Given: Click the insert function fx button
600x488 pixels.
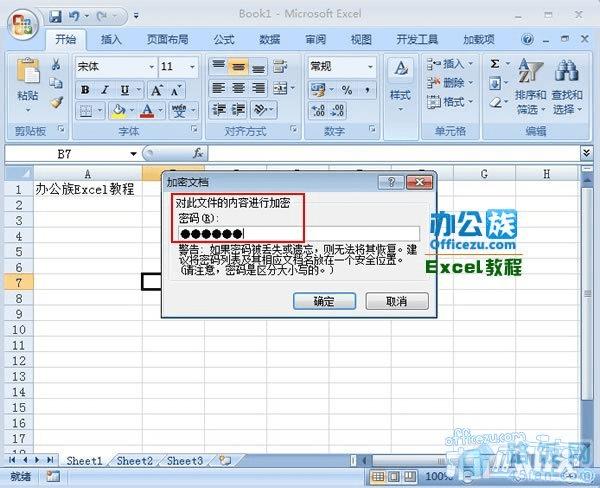Looking at the screenshot, I should click(x=198, y=153).
